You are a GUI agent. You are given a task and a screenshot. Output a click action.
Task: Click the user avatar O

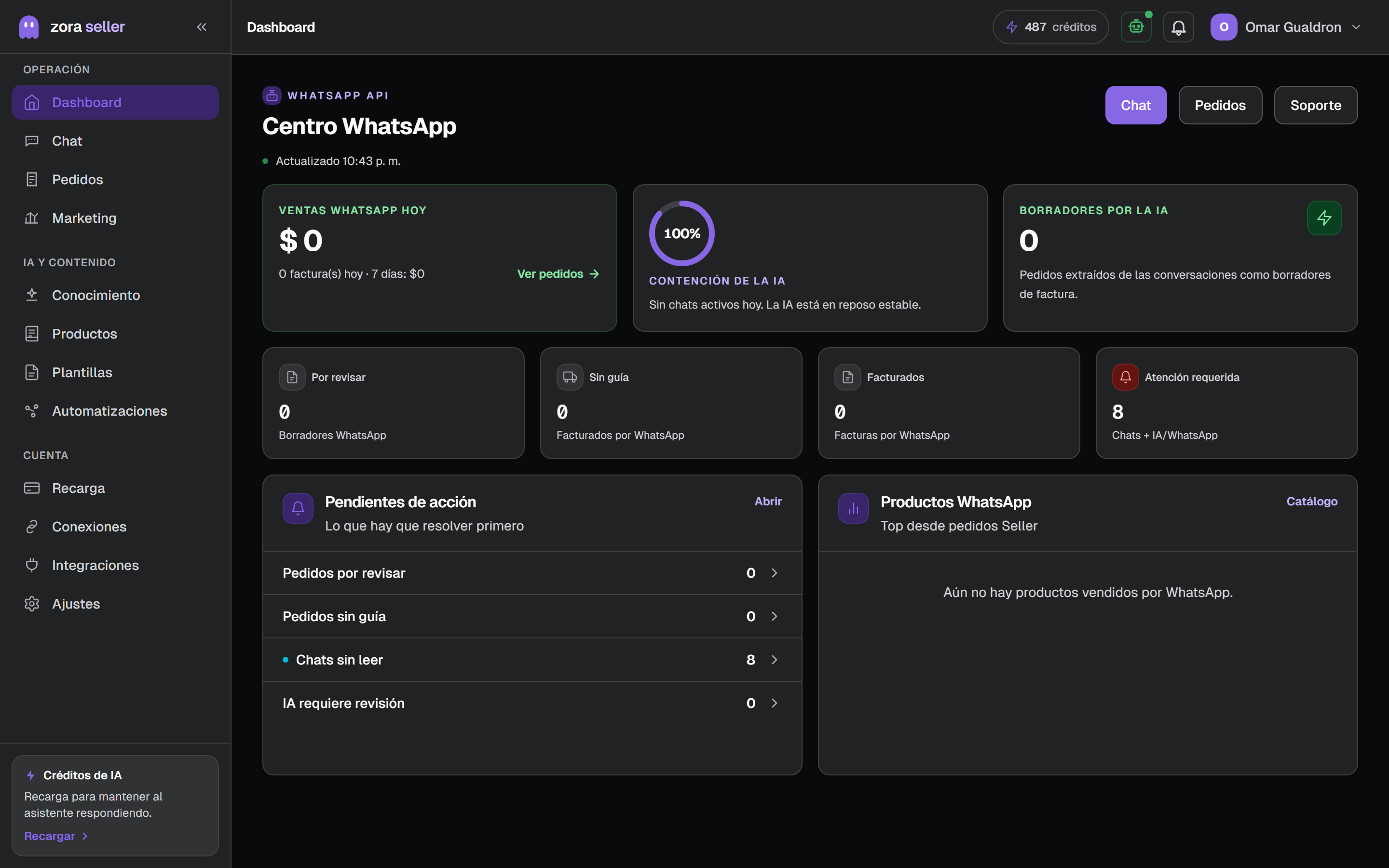1224,27
